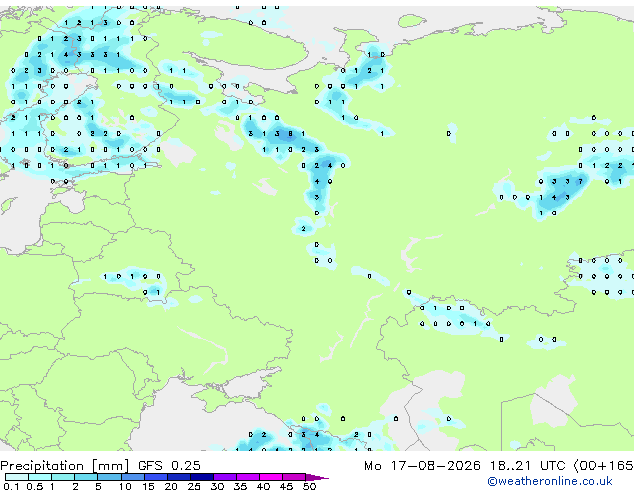Select the 0.1–0.5 mm legend swatch

[x=17, y=477]
